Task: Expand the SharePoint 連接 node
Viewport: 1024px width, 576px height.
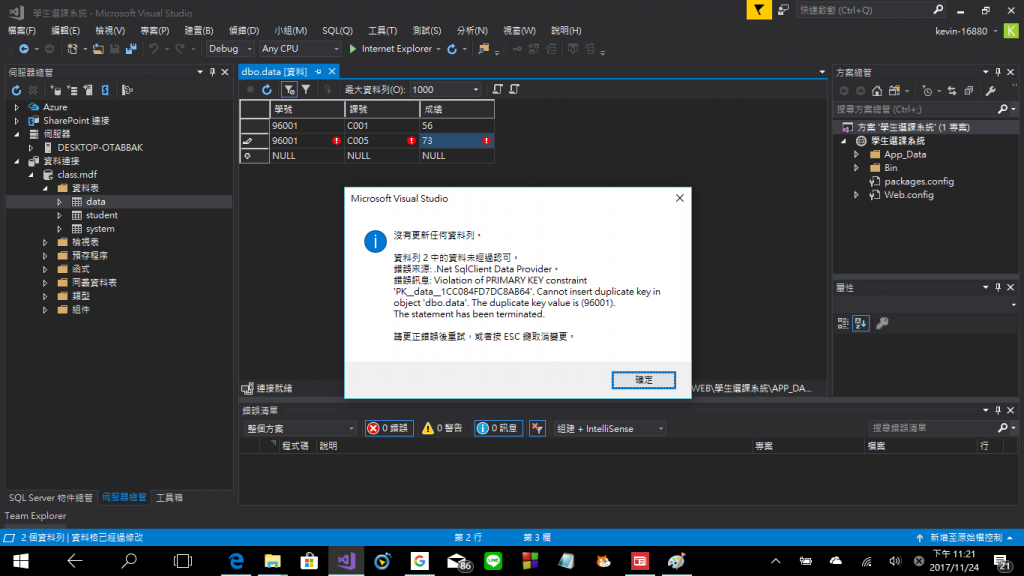Action: click(x=17, y=121)
